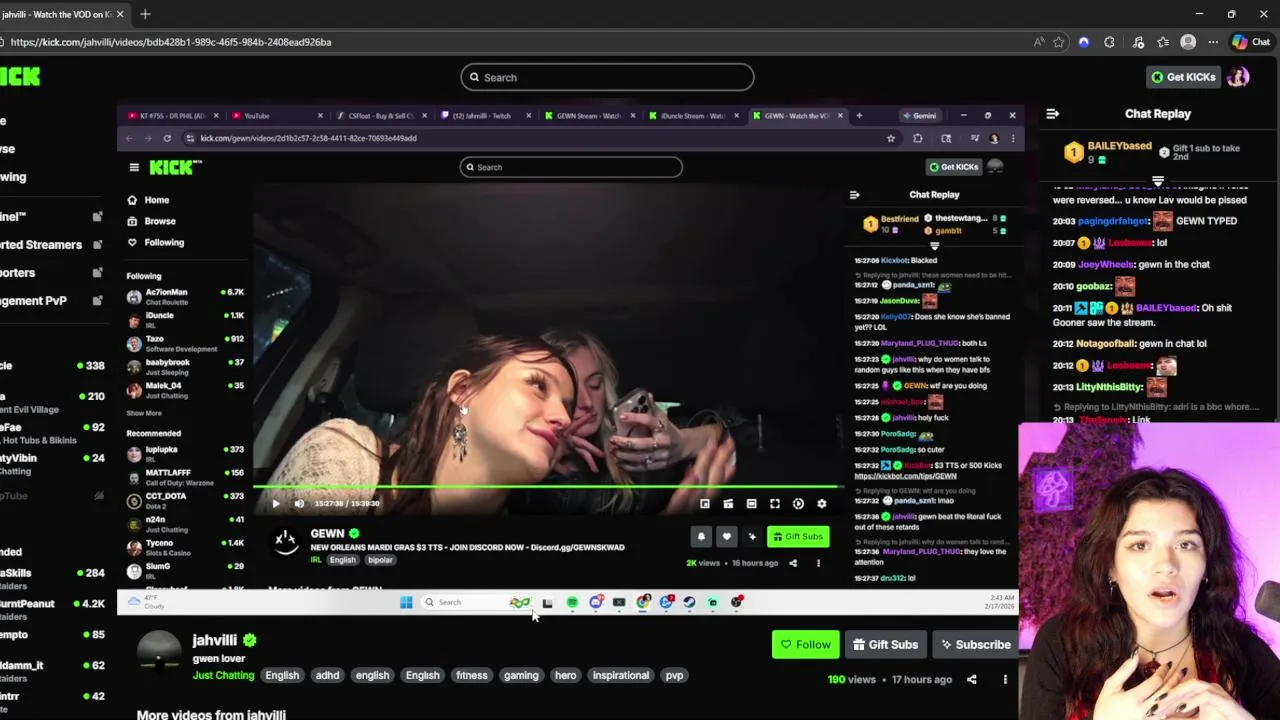The width and height of the screenshot is (1280, 720).
Task: Enter fullscreen on the GEWN player
Action: [774, 504]
